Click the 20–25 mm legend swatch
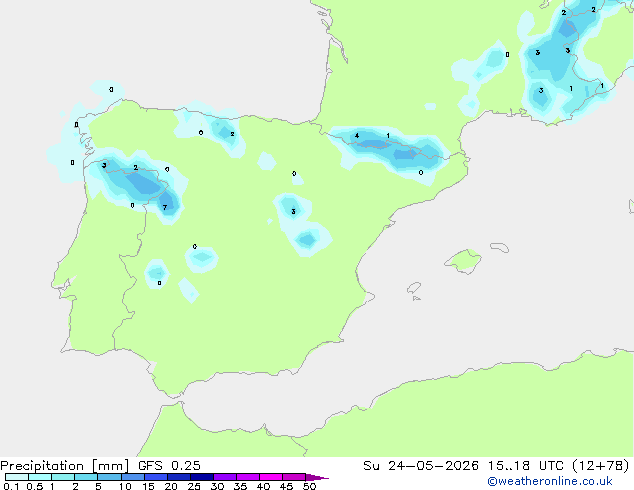 tap(179, 477)
